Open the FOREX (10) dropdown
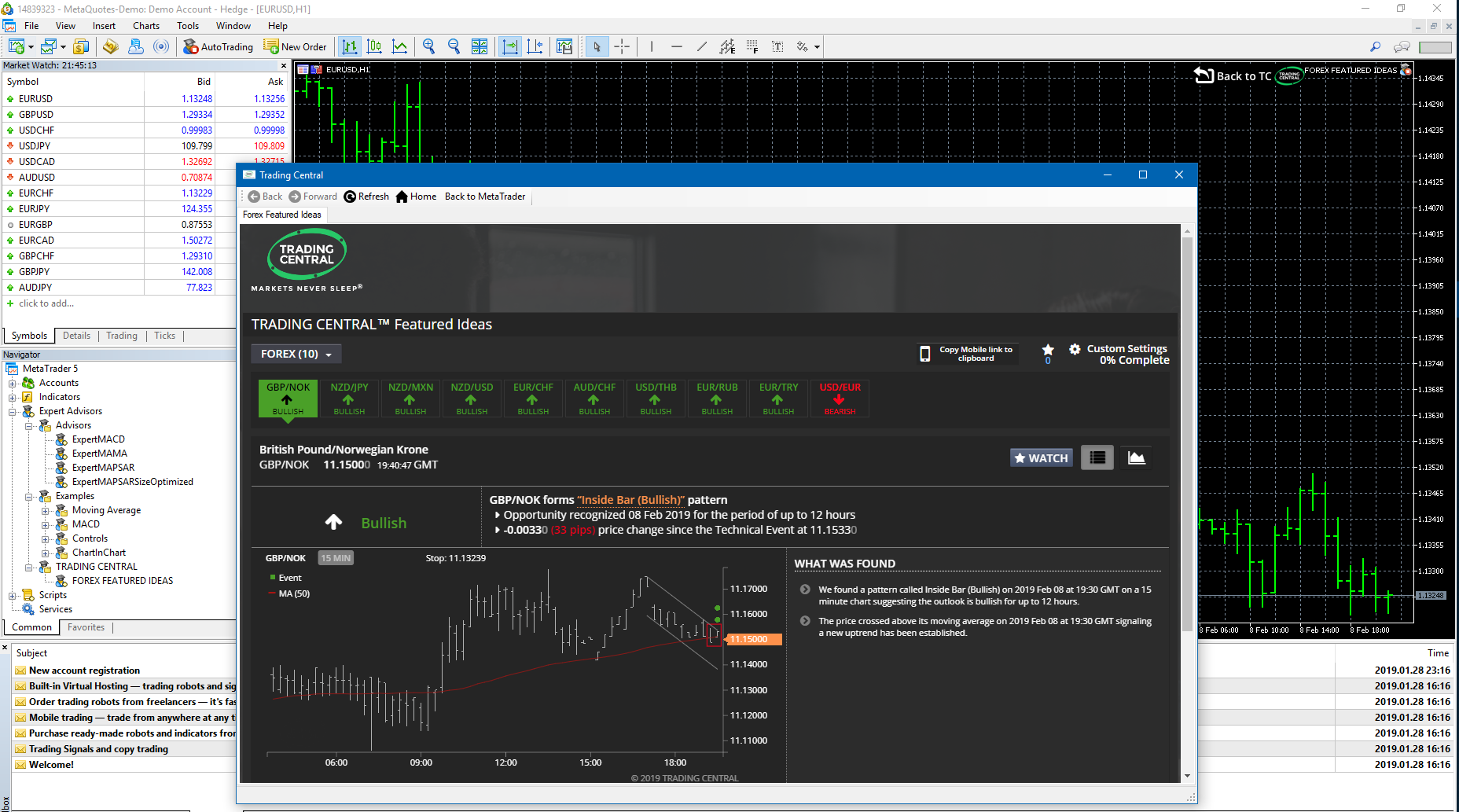Image resolution: width=1459 pixels, height=812 pixels. click(x=296, y=355)
